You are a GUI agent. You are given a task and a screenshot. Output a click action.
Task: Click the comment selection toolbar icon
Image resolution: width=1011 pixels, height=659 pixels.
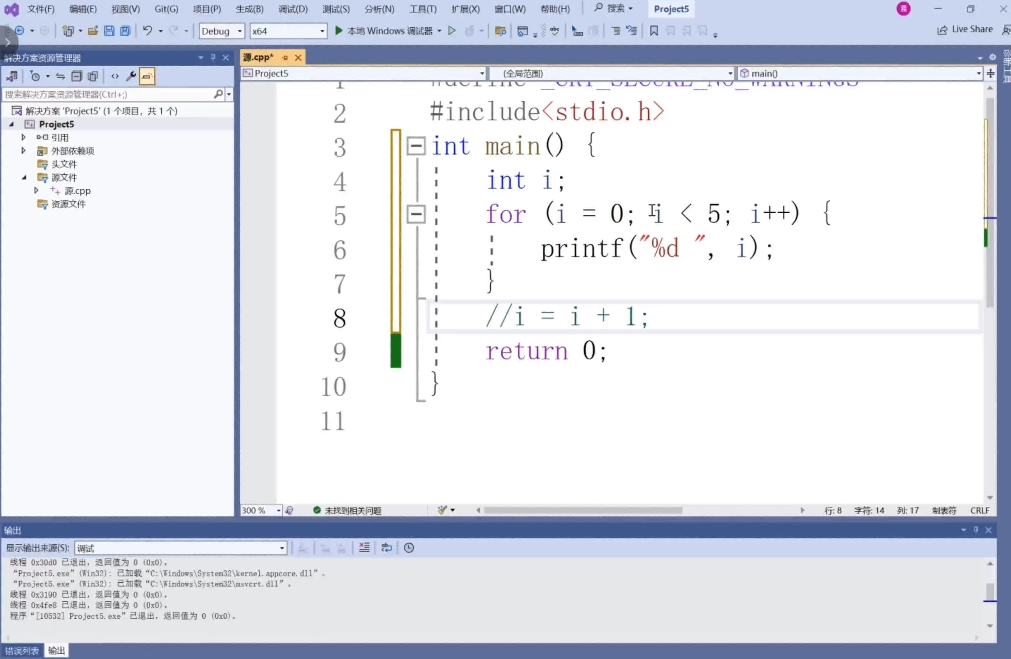616,30
